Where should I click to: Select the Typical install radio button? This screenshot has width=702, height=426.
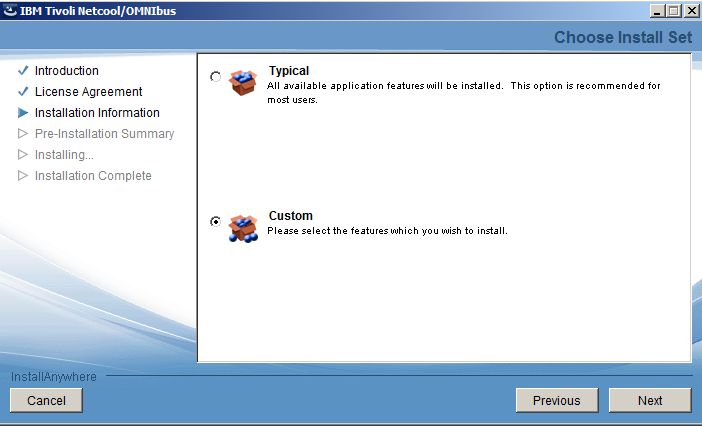coord(215,77)
